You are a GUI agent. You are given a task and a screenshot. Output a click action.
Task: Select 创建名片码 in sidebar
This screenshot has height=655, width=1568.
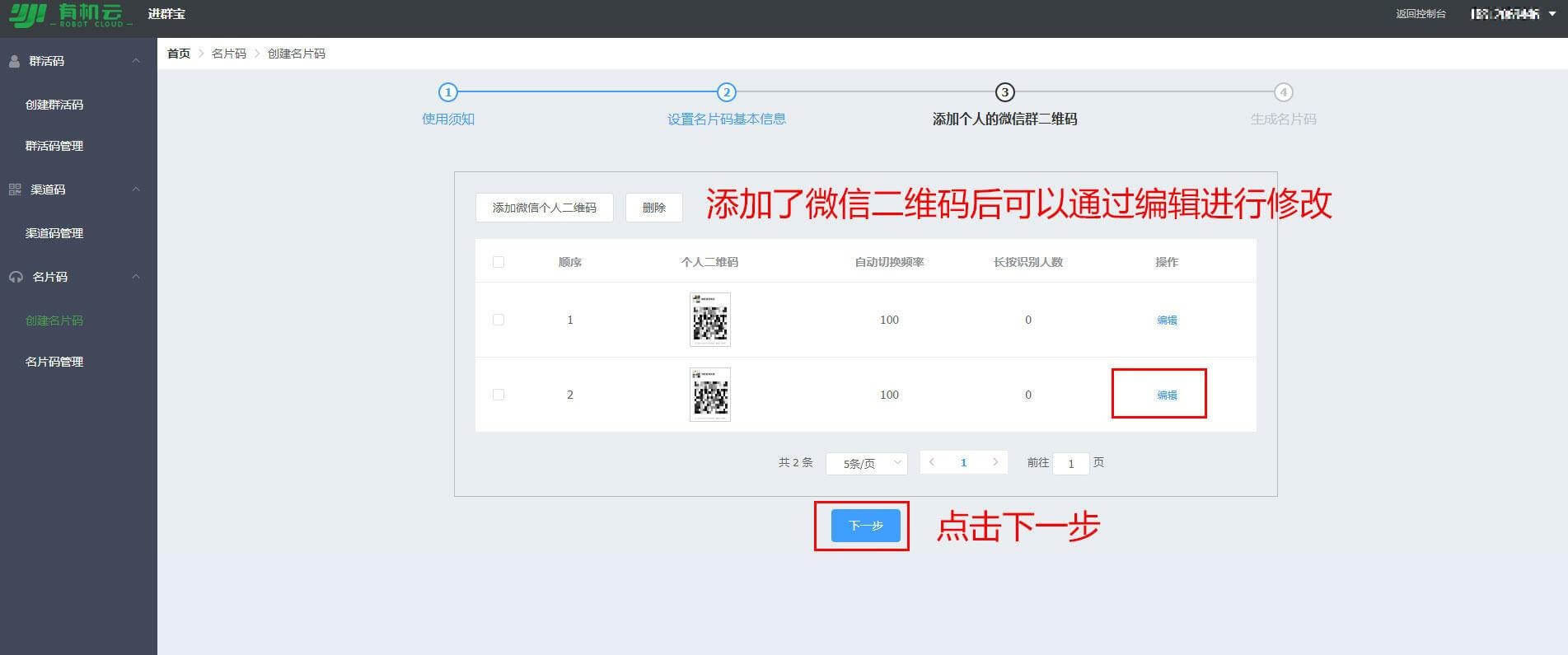pos(54,320)
